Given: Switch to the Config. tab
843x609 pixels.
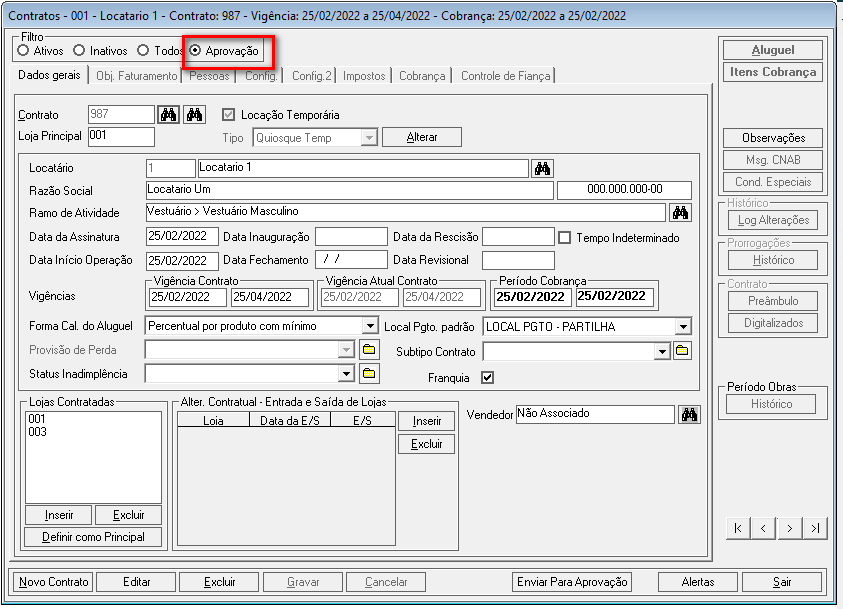Looking at the screenshot, I should click(x=261, y=76).
